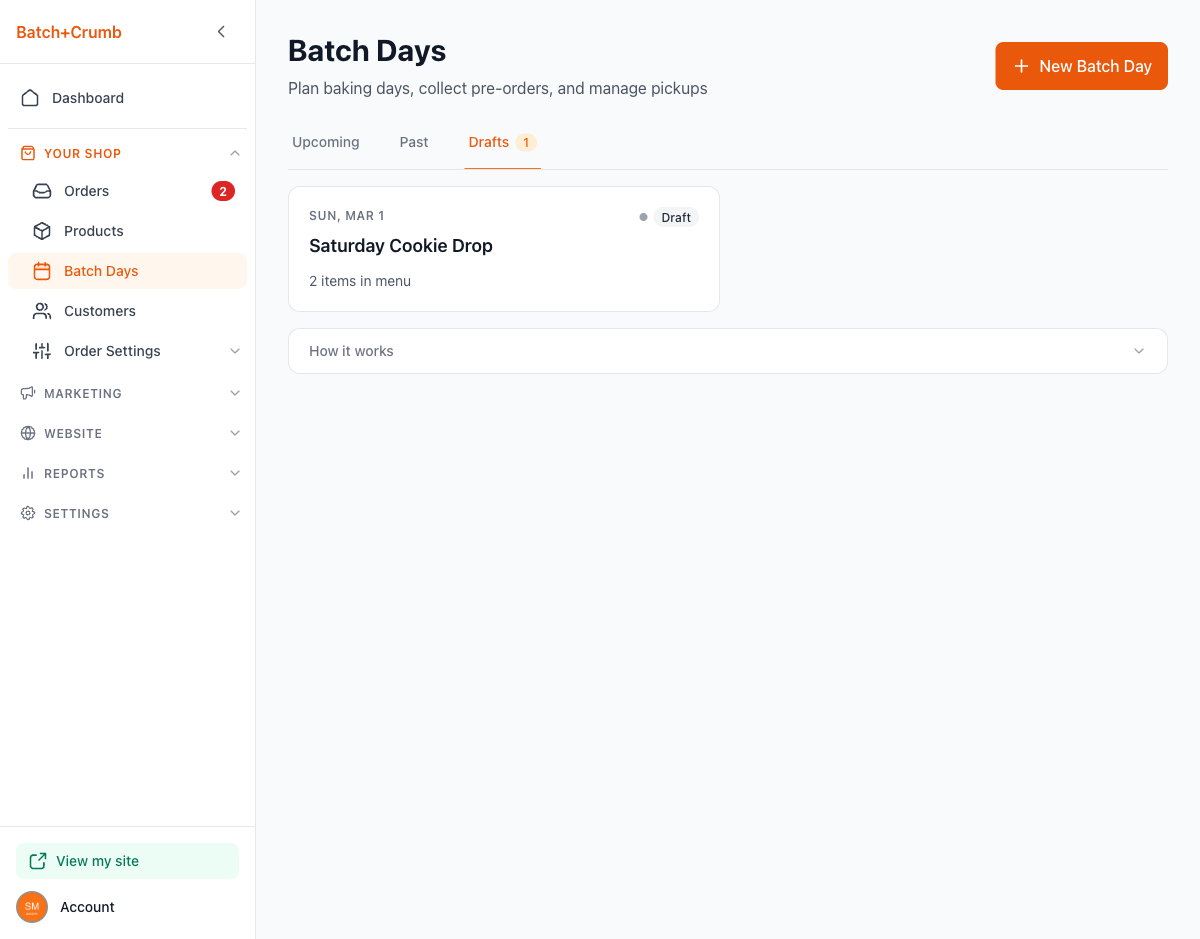Click the Marketing megaphone icon
The height and width of the screenshot is (939, 1200).
(28, 393)
